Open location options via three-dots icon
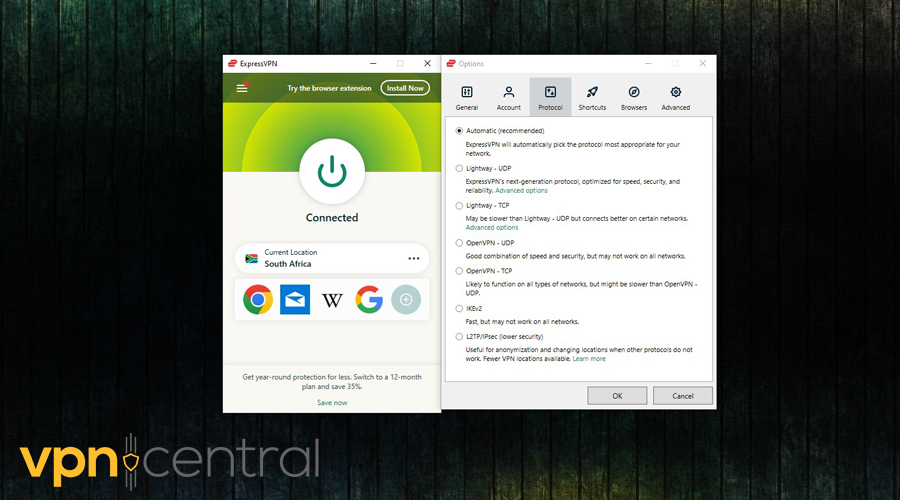Screen dimensions: 900x500 point(414,258)
